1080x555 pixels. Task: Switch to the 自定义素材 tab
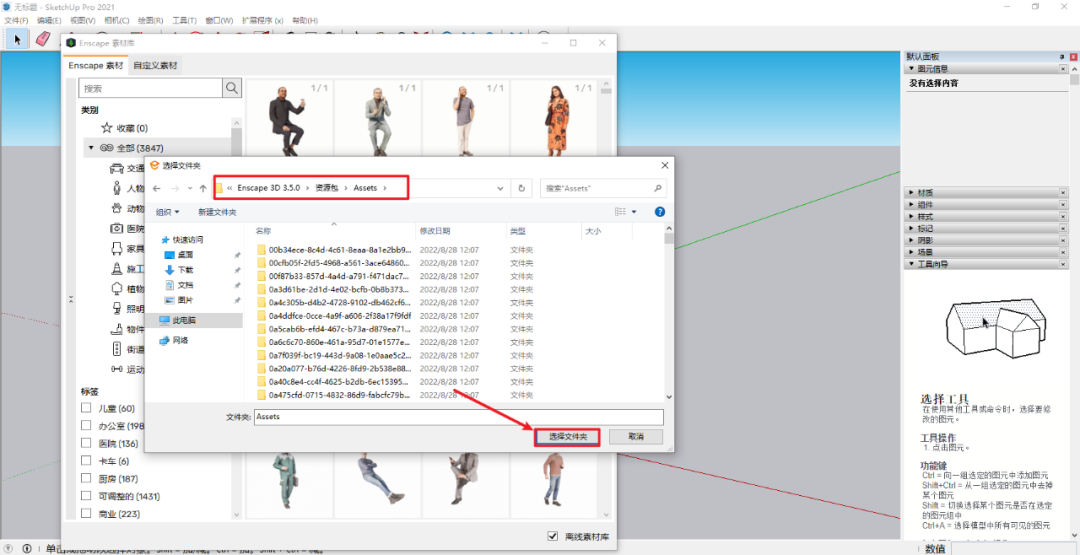155,65
